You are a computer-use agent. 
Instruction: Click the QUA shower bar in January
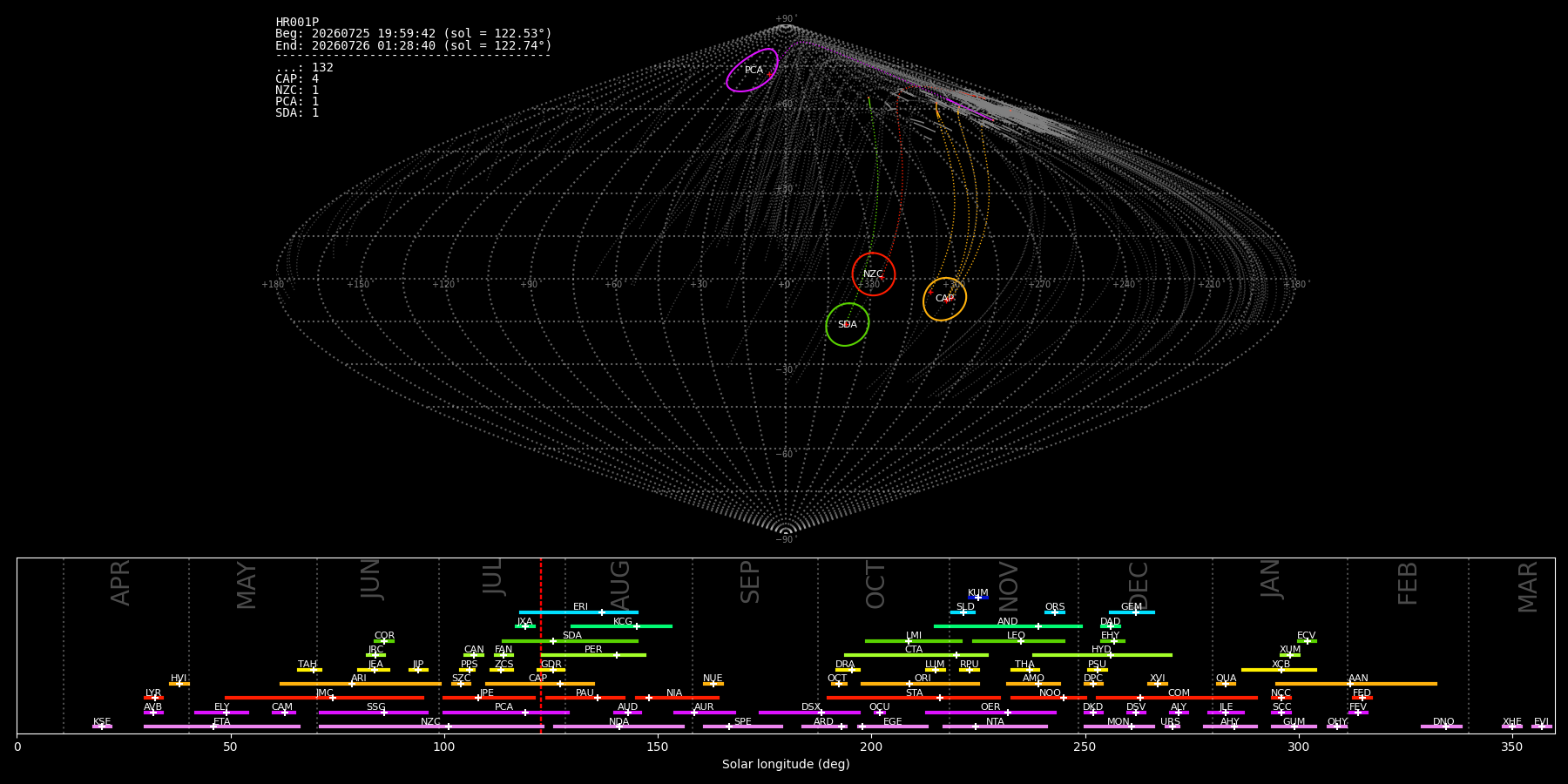click(x=1226, y=684)
